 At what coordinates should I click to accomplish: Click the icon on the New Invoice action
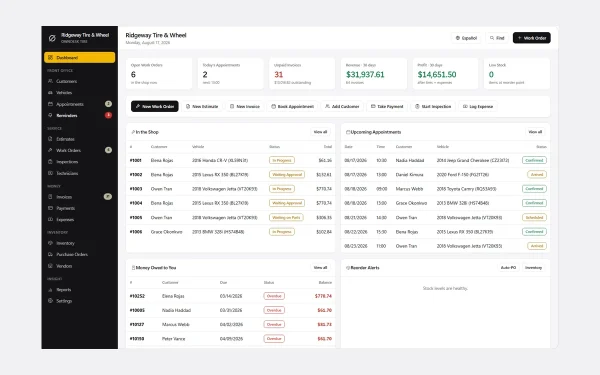232,106
